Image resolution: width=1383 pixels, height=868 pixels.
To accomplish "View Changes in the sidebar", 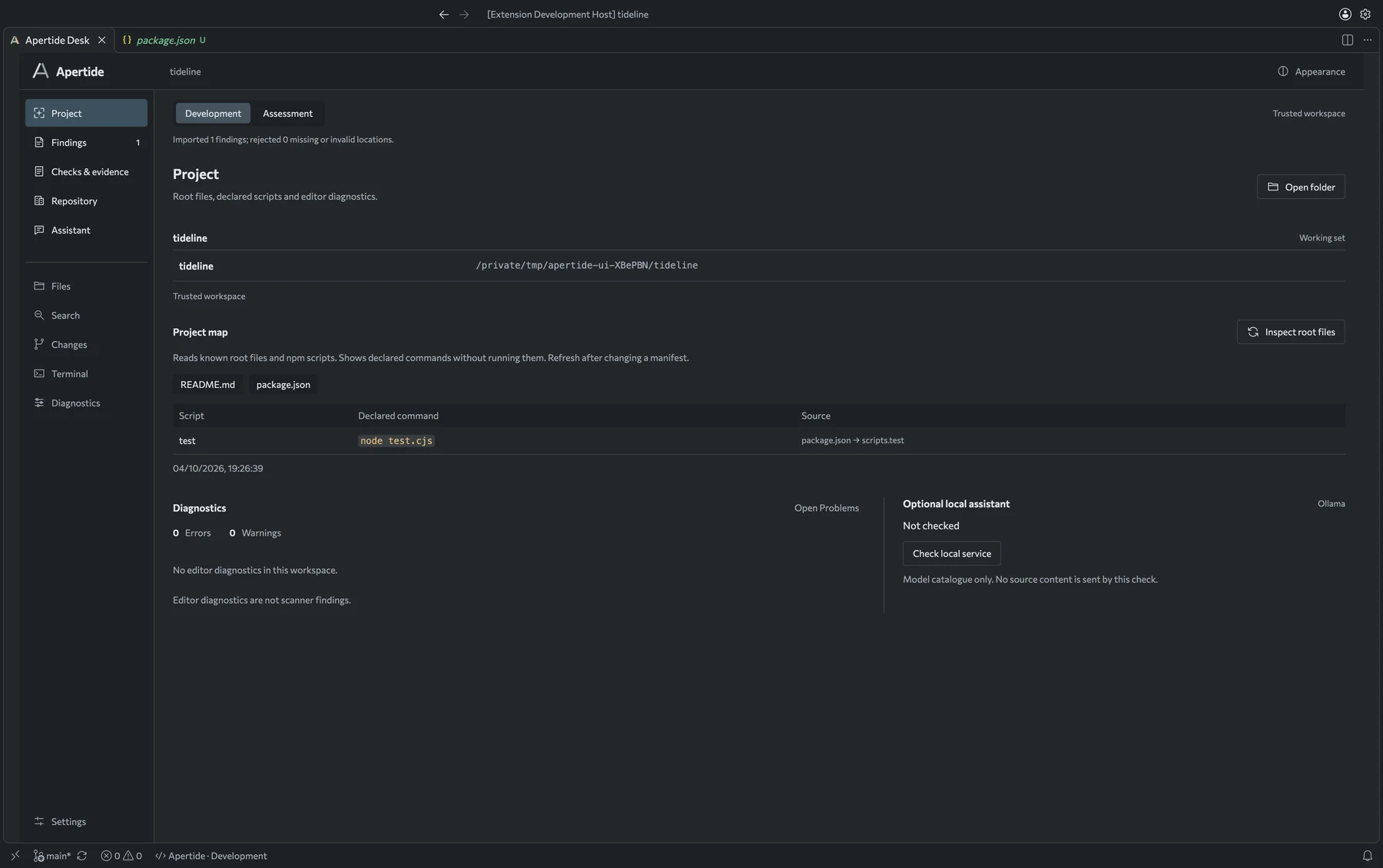I will [86, 344].
